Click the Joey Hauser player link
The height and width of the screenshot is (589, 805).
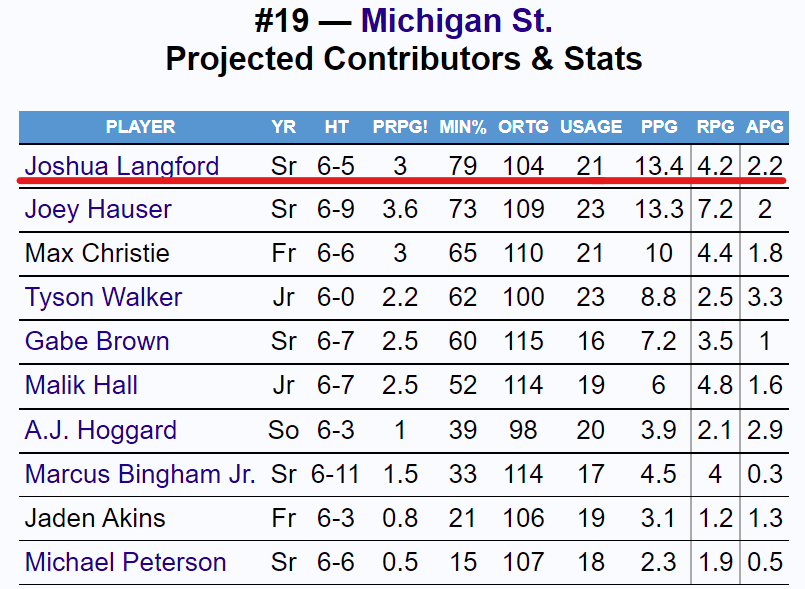[x=98, y=210]
